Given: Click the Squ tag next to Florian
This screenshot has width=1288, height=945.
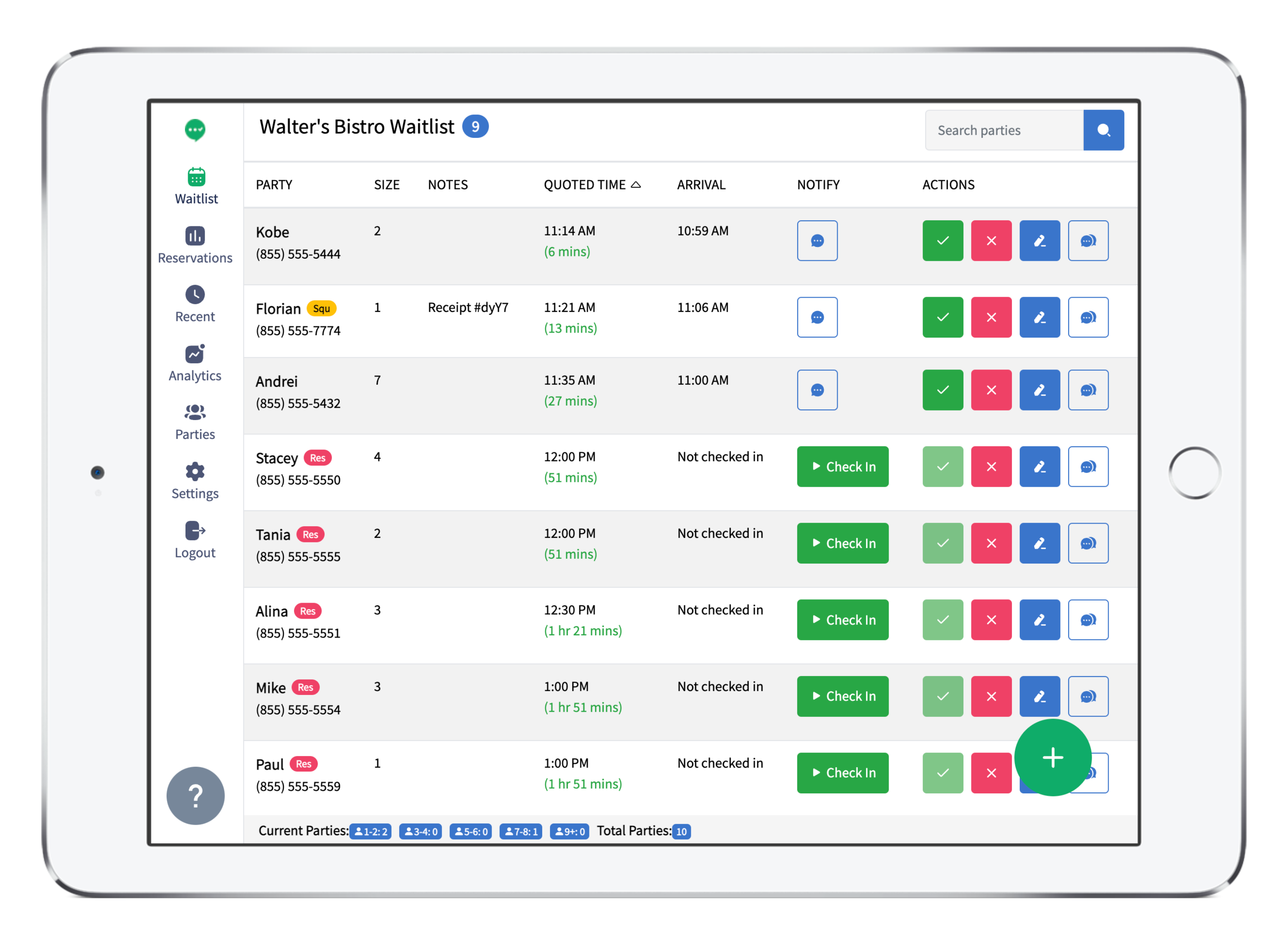Looking at the screenshot, I should pyautogui.click(x=322, y=309).
